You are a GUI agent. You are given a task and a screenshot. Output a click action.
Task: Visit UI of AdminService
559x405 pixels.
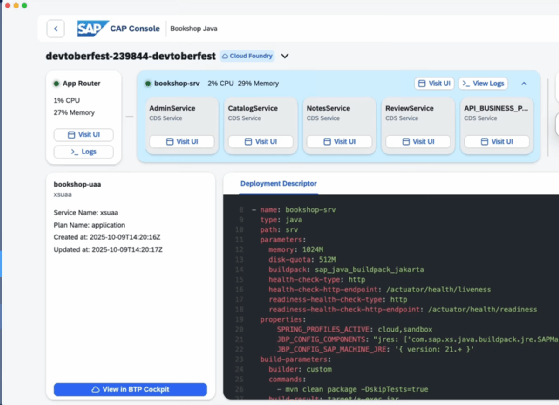[182, 142]
